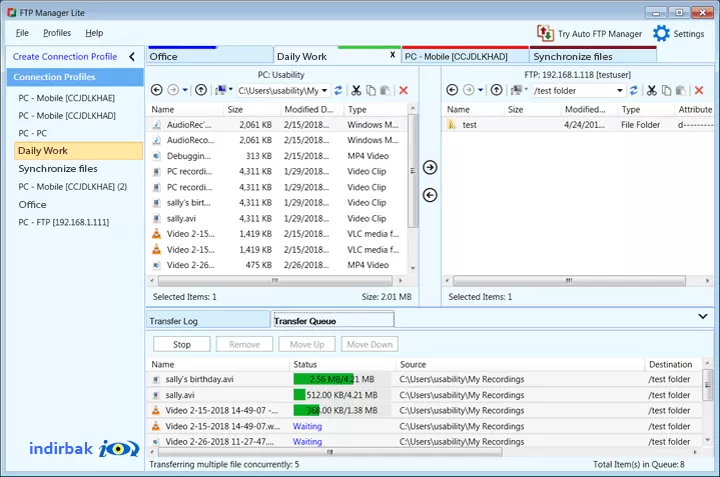720x477 pixels.
Task: Paste into the FTP folder
Action: (681, 90)
